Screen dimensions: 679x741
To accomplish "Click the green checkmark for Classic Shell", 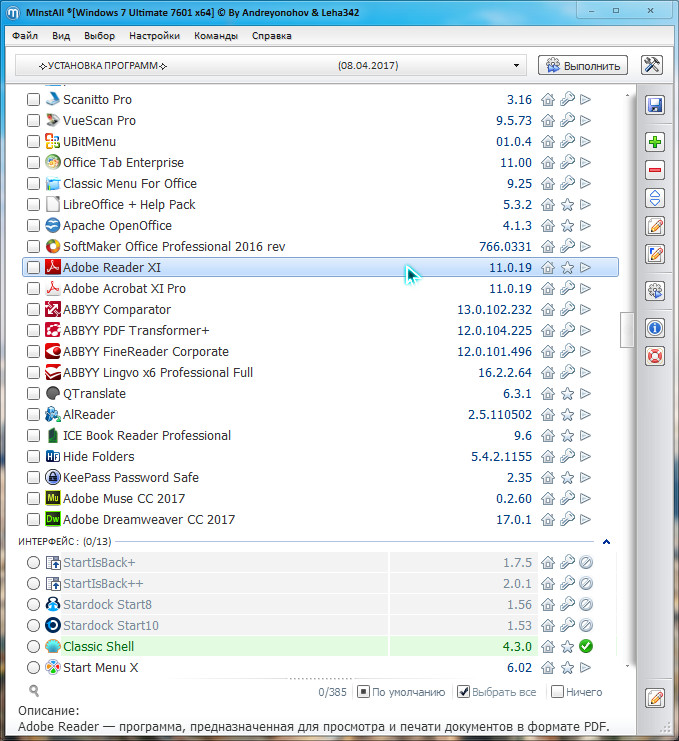I will point(586,646).
